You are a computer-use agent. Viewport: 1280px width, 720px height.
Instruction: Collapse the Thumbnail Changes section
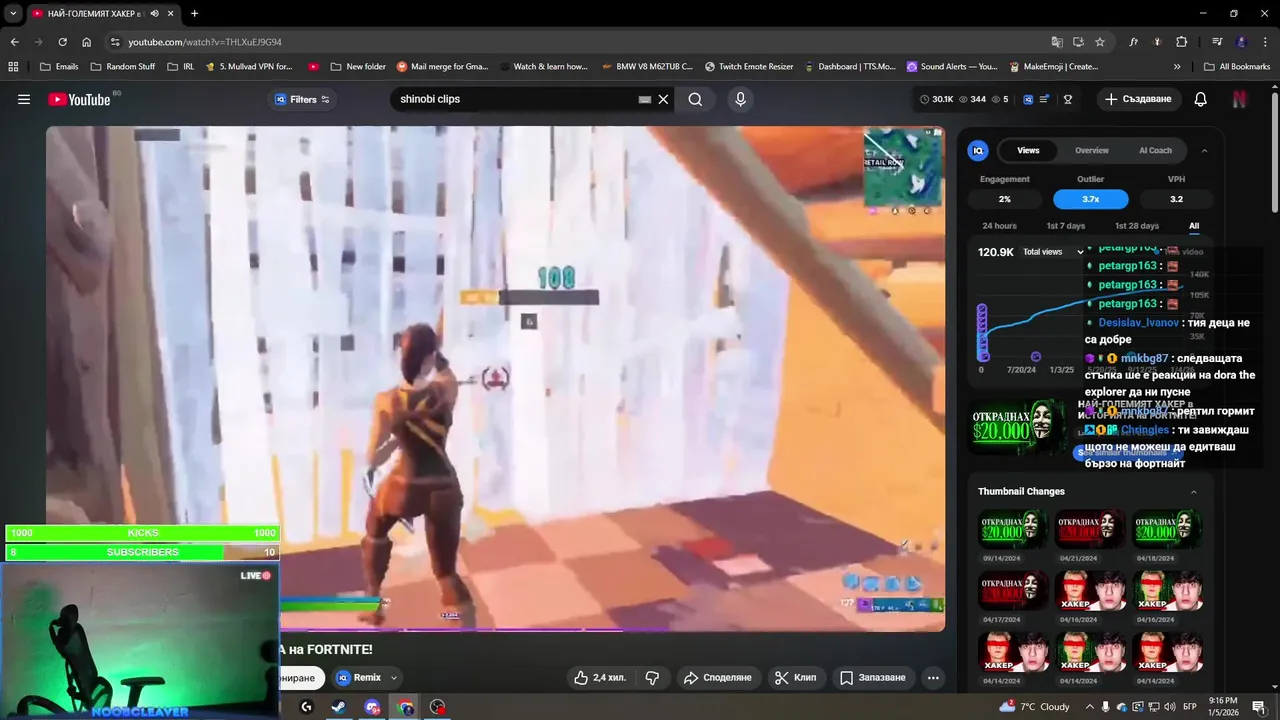click(1194, 491)
